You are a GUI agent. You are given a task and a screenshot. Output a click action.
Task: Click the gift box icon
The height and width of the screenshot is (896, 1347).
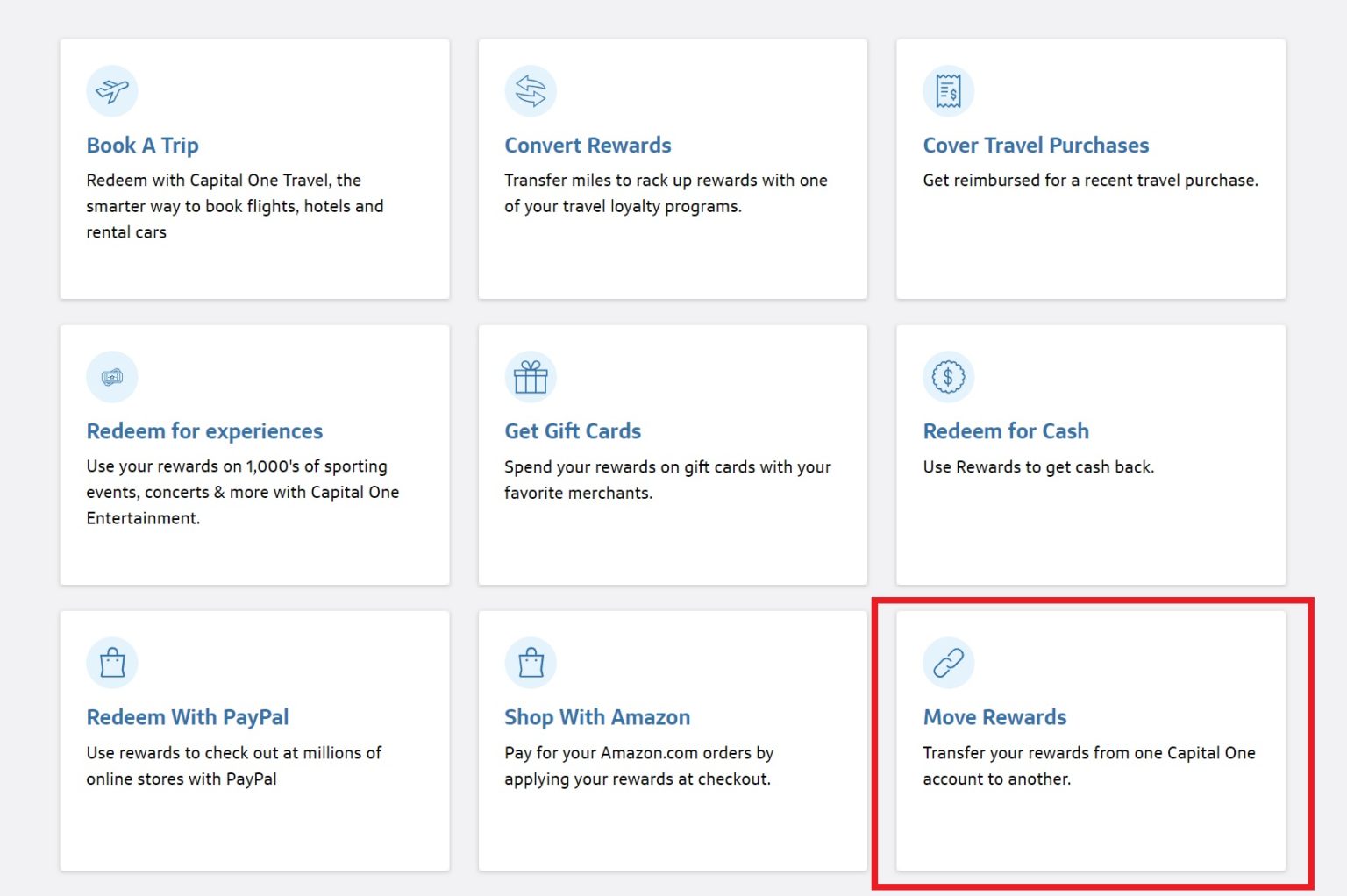pyautogui.click(x=531, y=377)
